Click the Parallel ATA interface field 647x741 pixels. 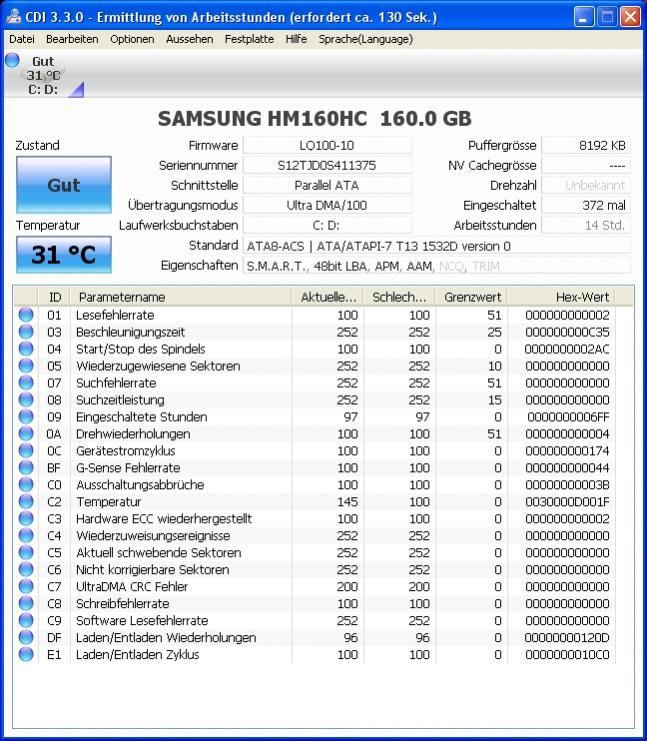coord(327,185)
